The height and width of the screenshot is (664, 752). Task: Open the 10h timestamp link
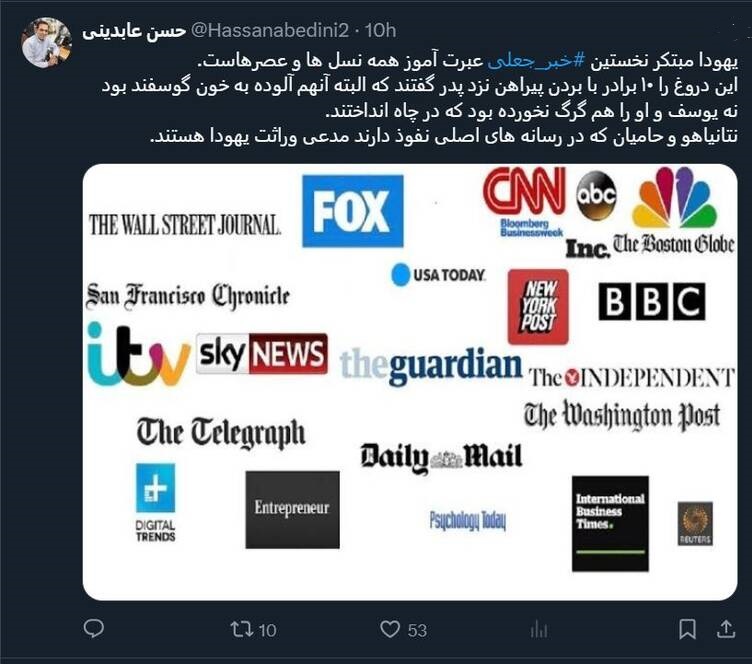[x=380, y=31]
